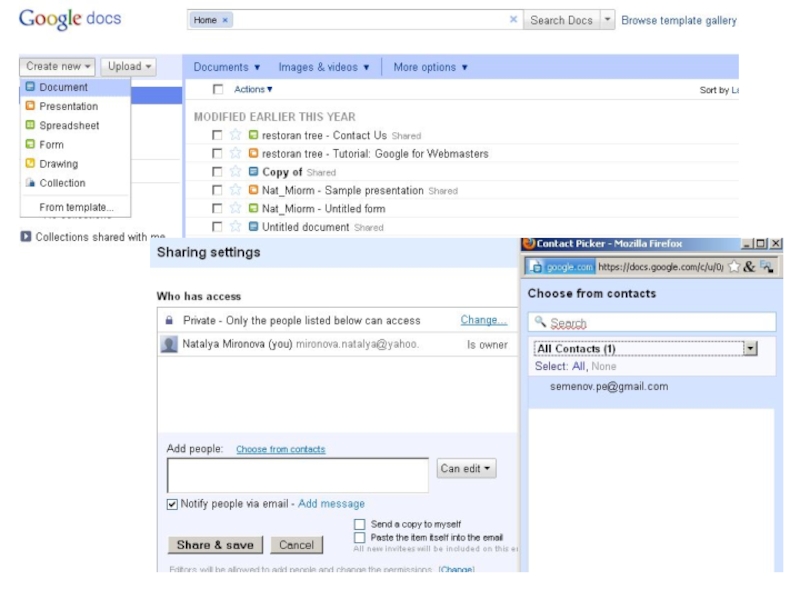The image size is (800, 600).
Task: Click Natalya Mironova's avatar picture
Action: coord(169,344)
